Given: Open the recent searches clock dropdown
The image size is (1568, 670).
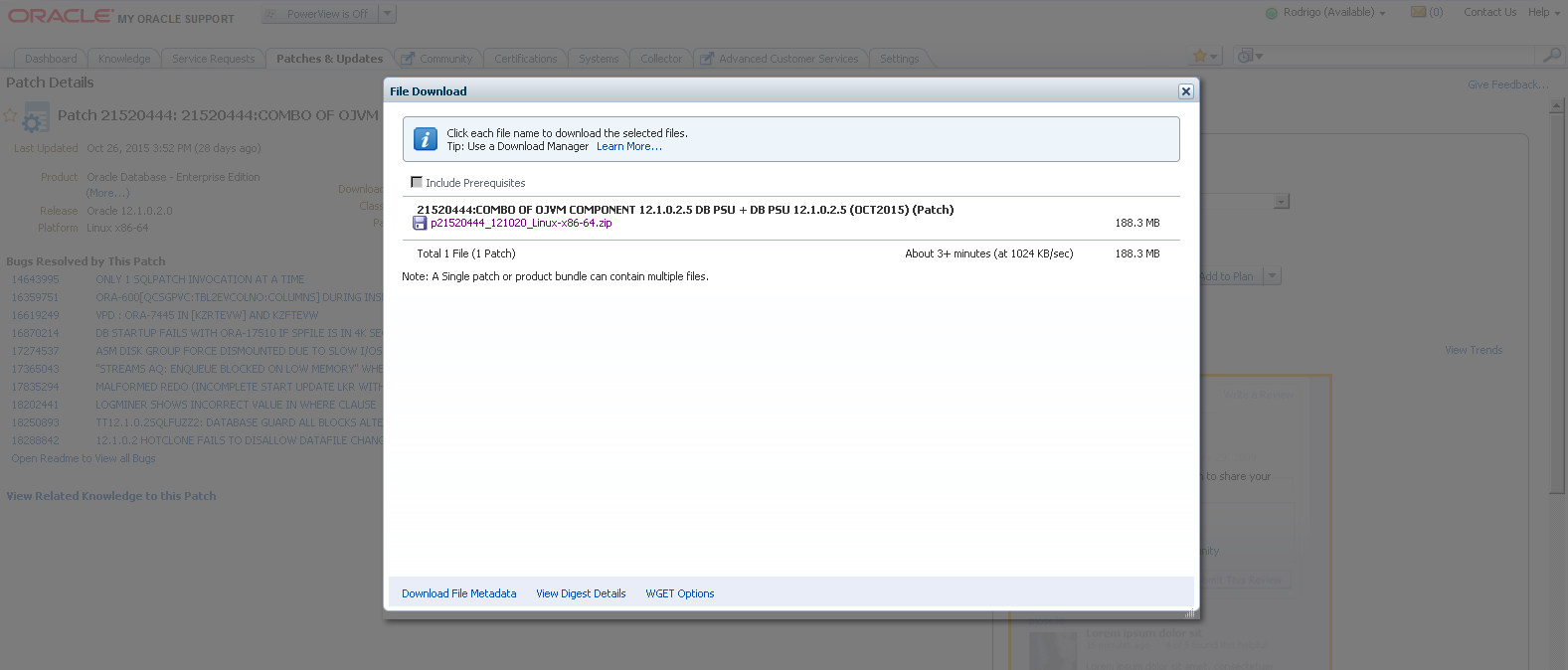Looking at the screenshot, I should [x=1250, y=56].
